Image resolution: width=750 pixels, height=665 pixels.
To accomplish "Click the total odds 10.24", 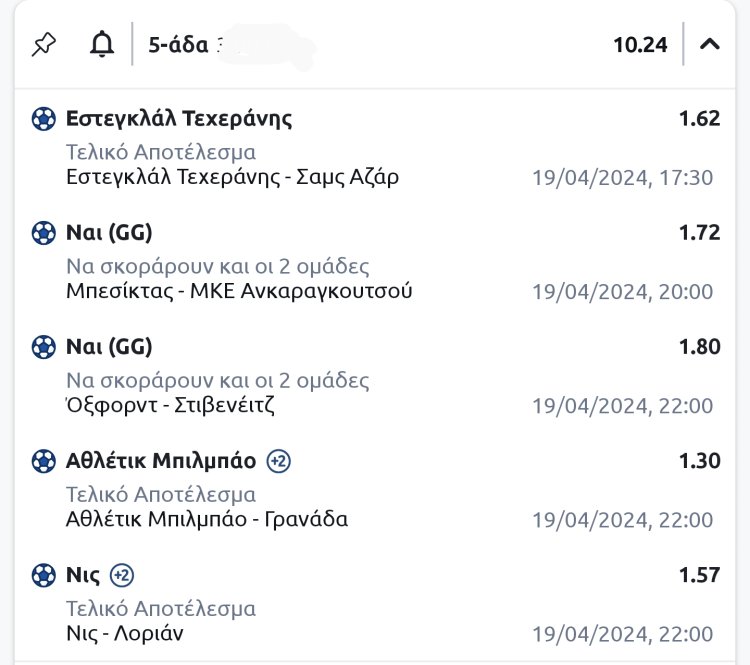I will pos(640,45).
